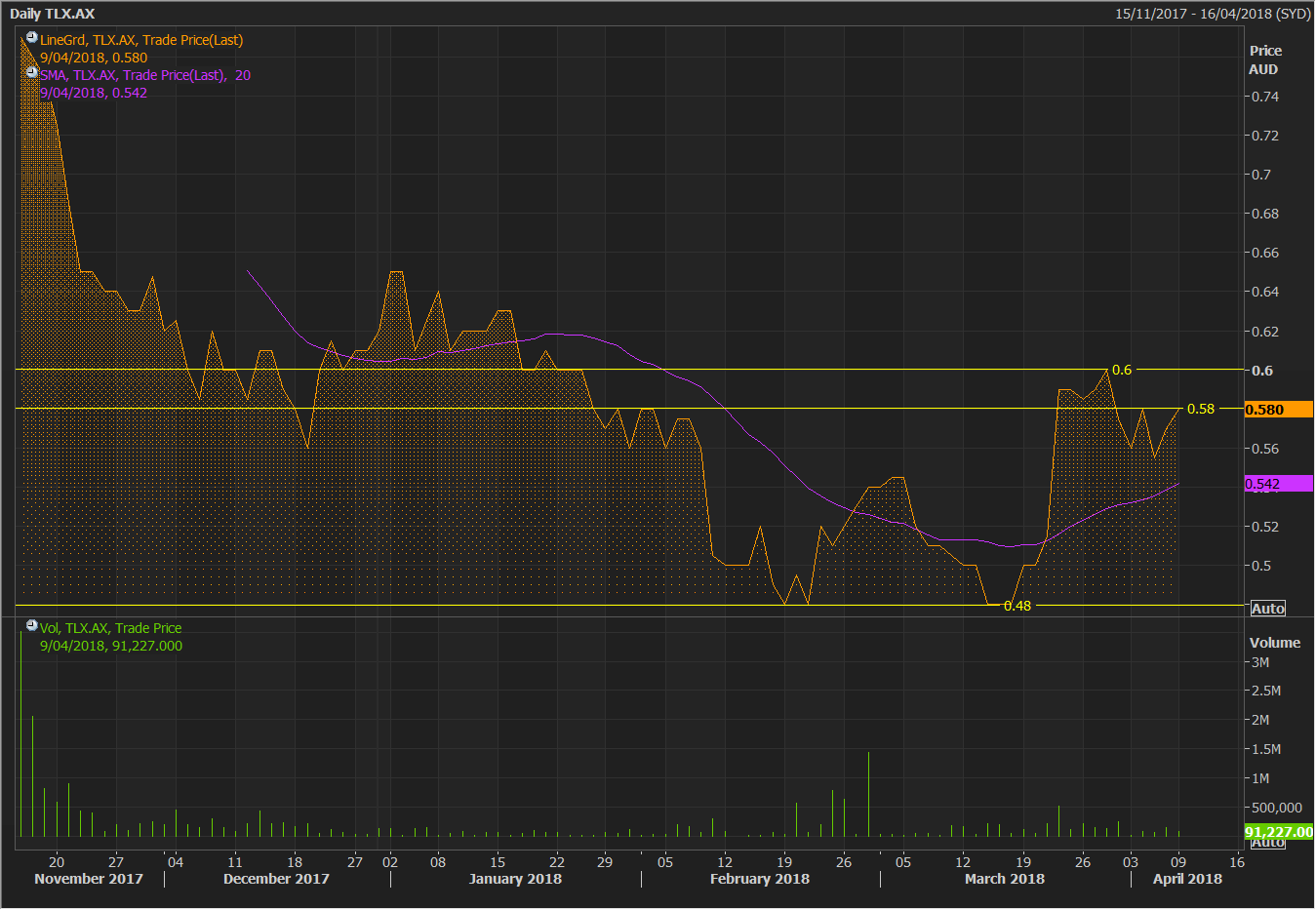
Task: Select the SMA, TLX.AX, Trade Price(Last), 20 legend
Action: [x=145, y=75]
